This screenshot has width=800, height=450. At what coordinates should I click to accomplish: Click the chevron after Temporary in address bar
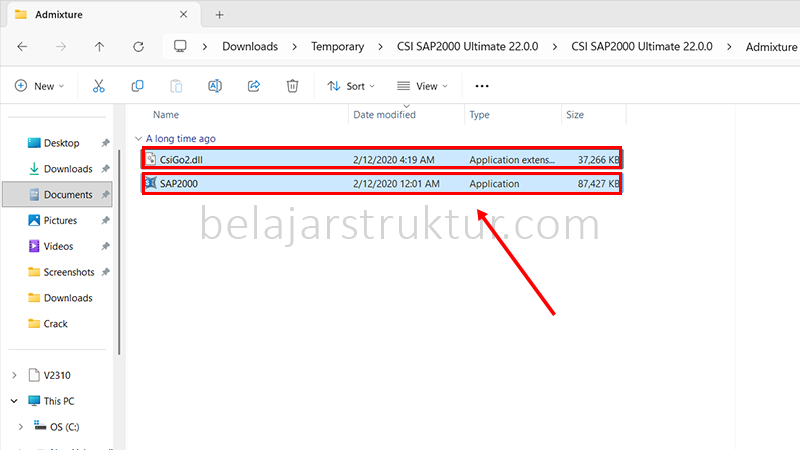pyautogui.click(x=380, y=47)
